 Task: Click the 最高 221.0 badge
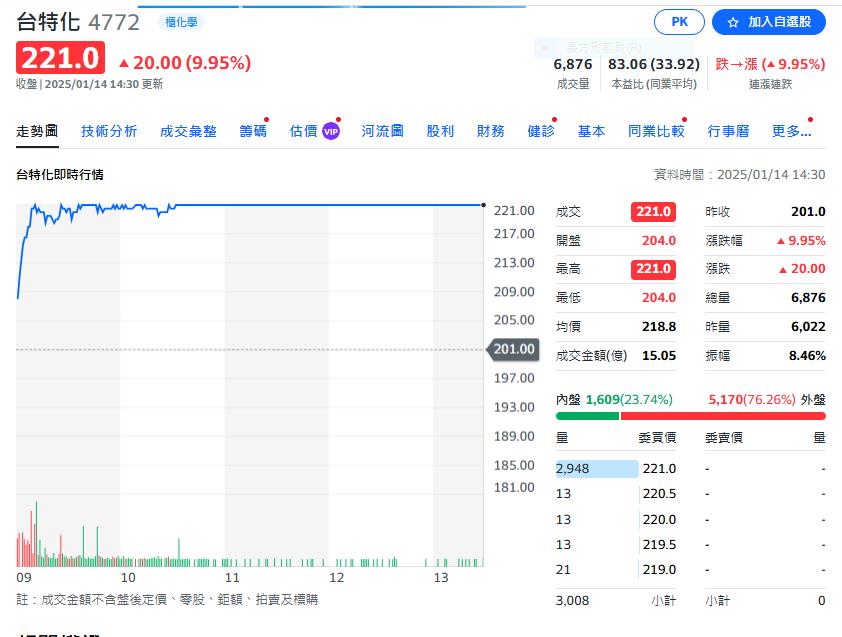(653, 269)
